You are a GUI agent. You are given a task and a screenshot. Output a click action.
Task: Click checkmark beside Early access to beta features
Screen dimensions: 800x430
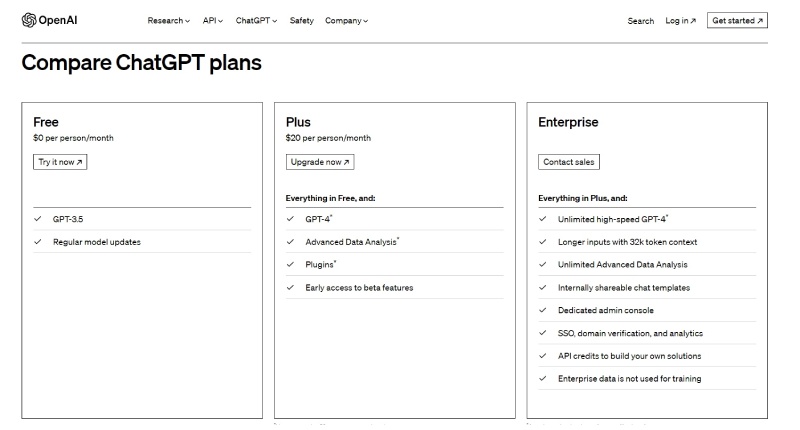click(x=290, y=287)
